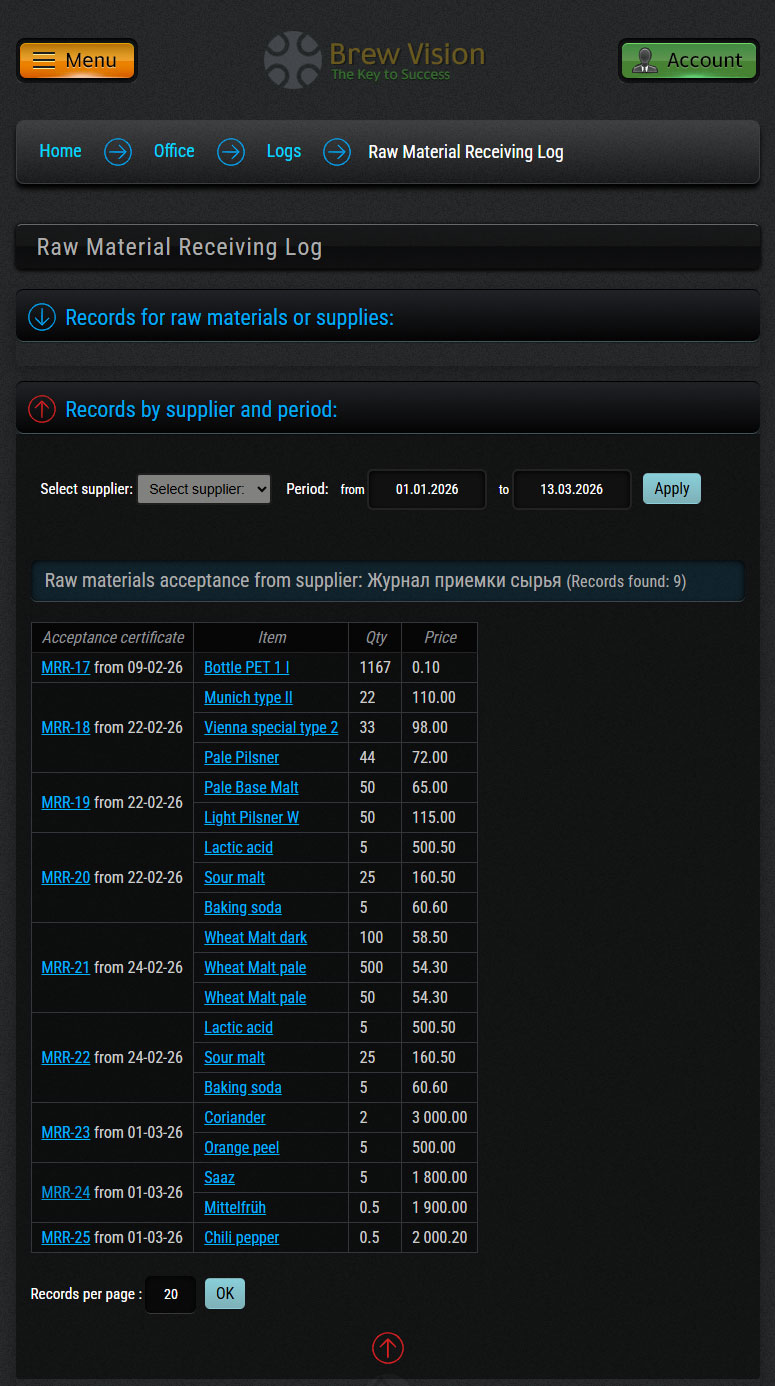This screenshot has width=775, height=1386.
Task: Open the Vienna special type 2 item
Action: pos(271,727)
